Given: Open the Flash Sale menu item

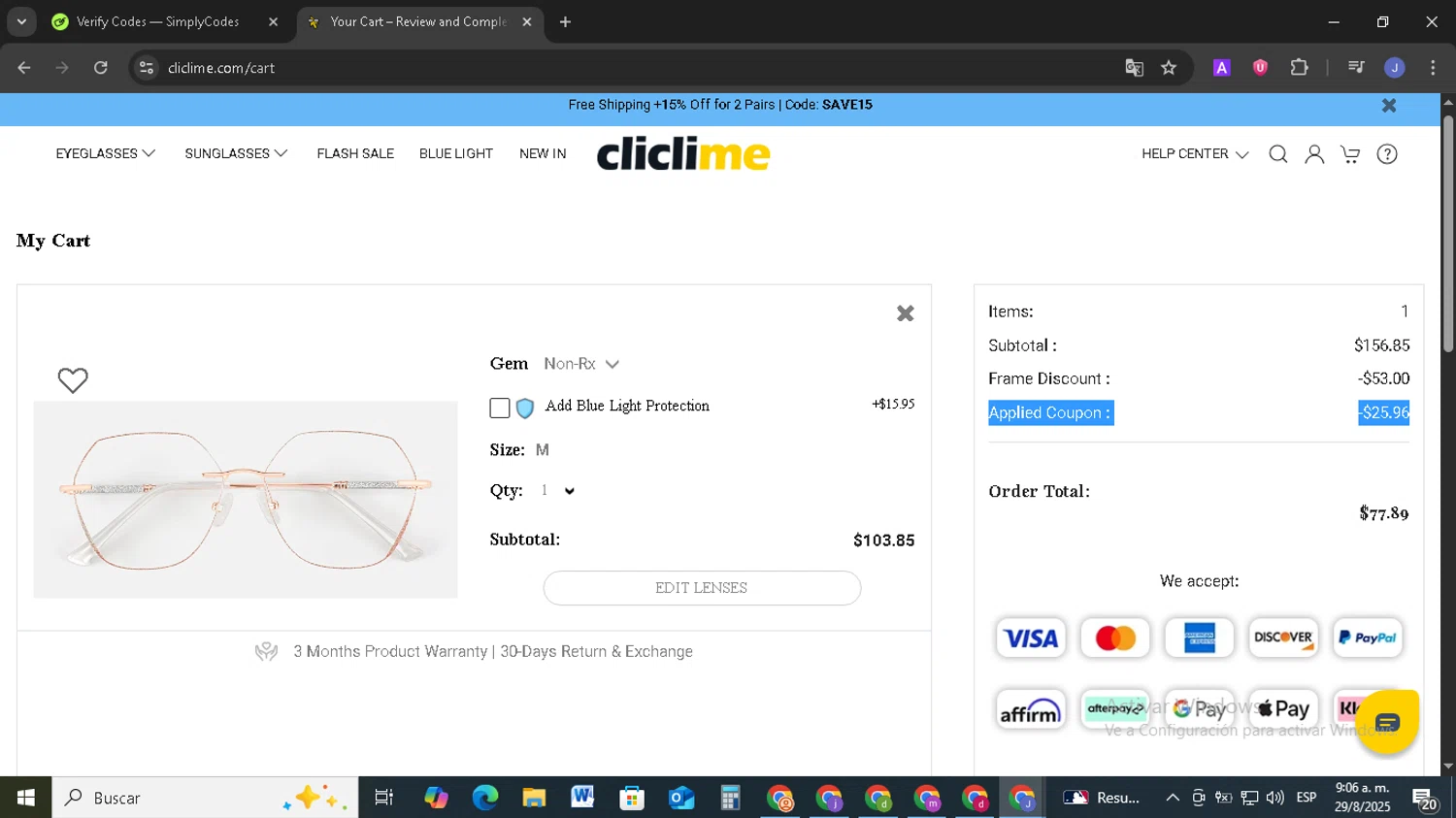Looking at the screenshot, I should 355,154.
